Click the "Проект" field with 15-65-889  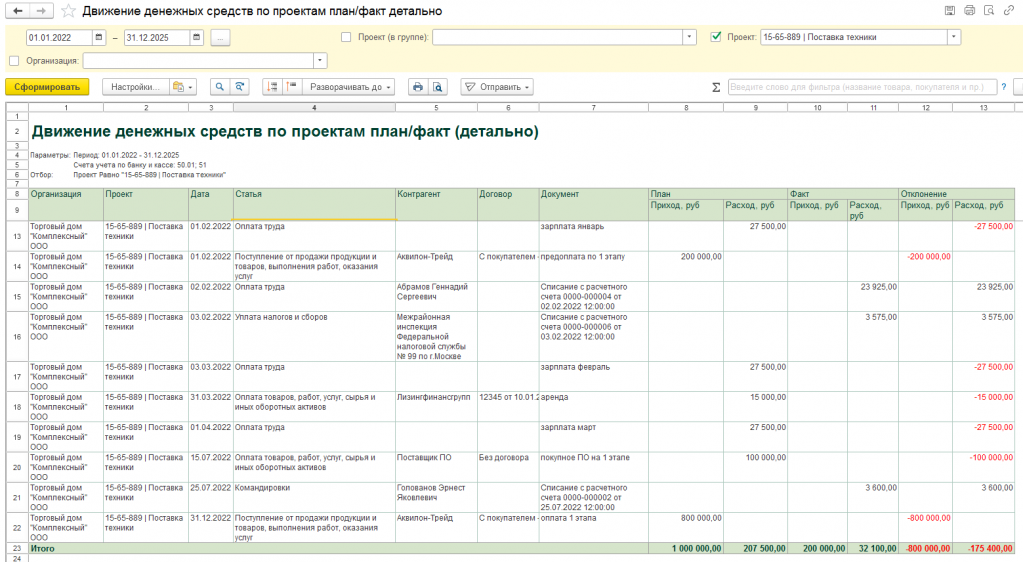pyautogui.click(x=853, y=37)
